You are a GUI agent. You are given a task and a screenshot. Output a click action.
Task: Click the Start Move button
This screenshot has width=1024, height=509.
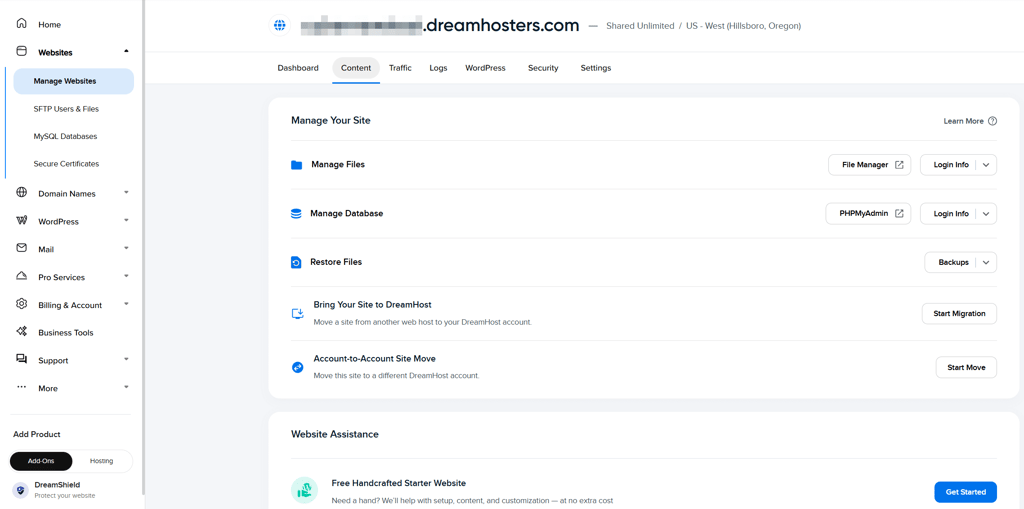pos(967,368)
